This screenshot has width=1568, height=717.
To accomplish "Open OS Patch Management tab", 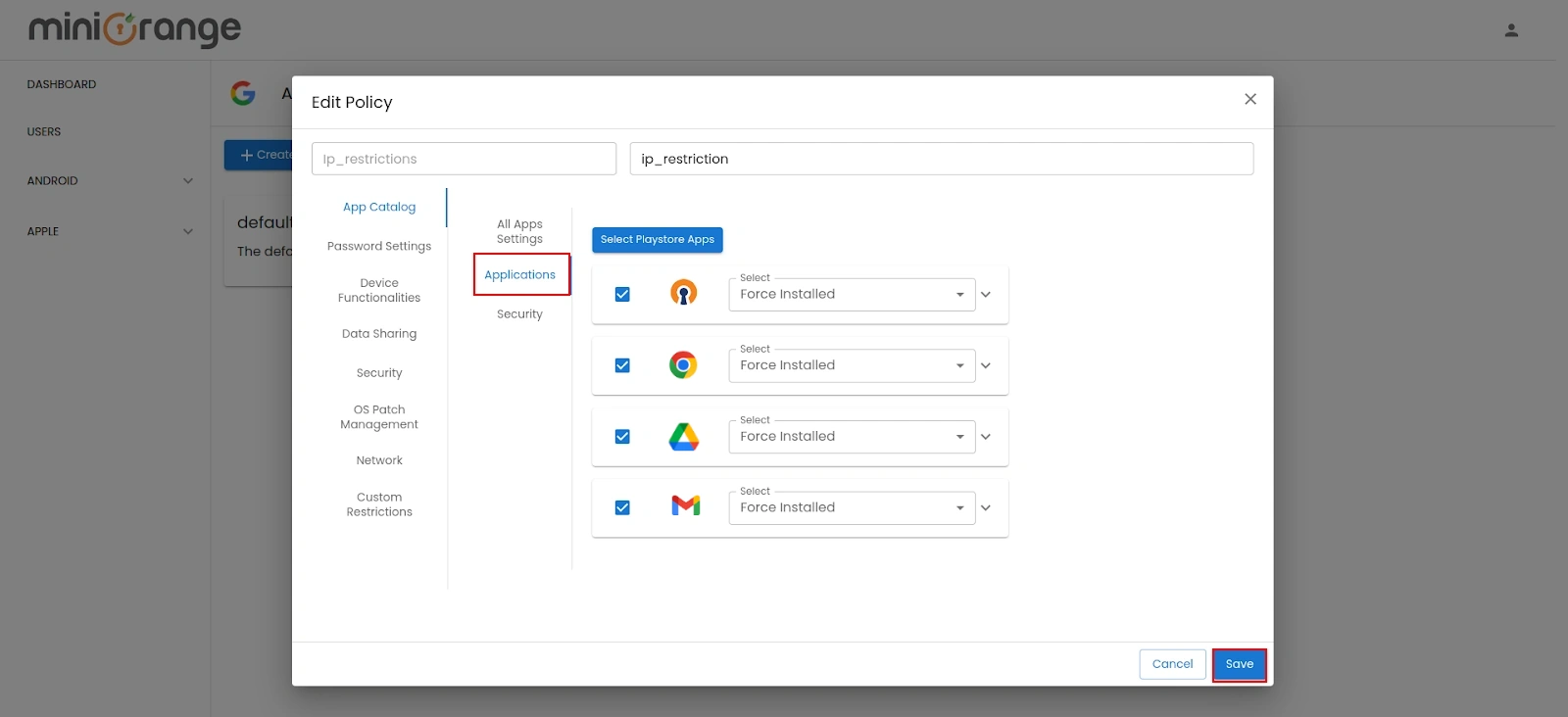I will (x=379, y=417).
